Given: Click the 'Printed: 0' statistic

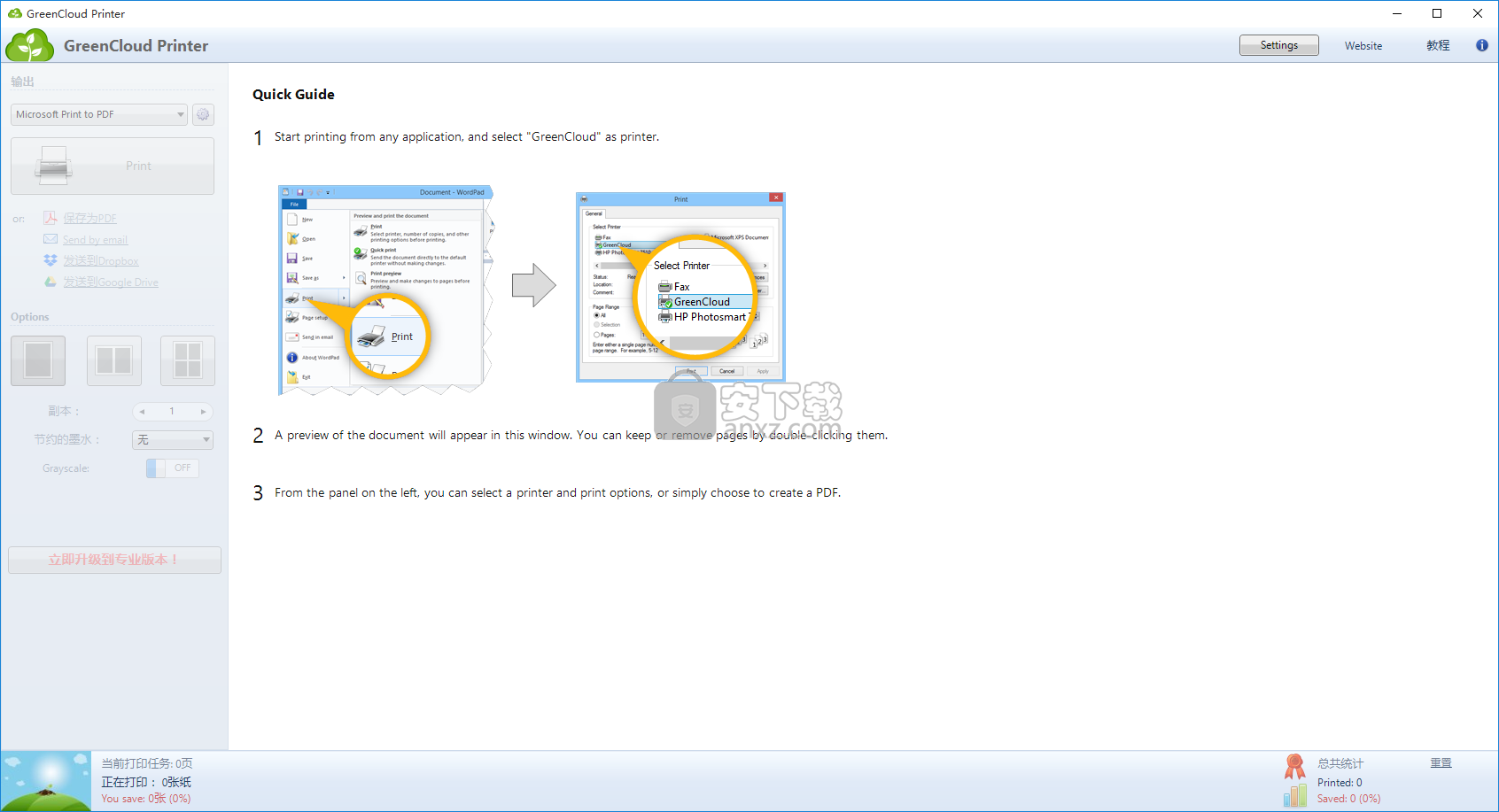Looking at the screenshot, I should click(x=1340, y=782).
